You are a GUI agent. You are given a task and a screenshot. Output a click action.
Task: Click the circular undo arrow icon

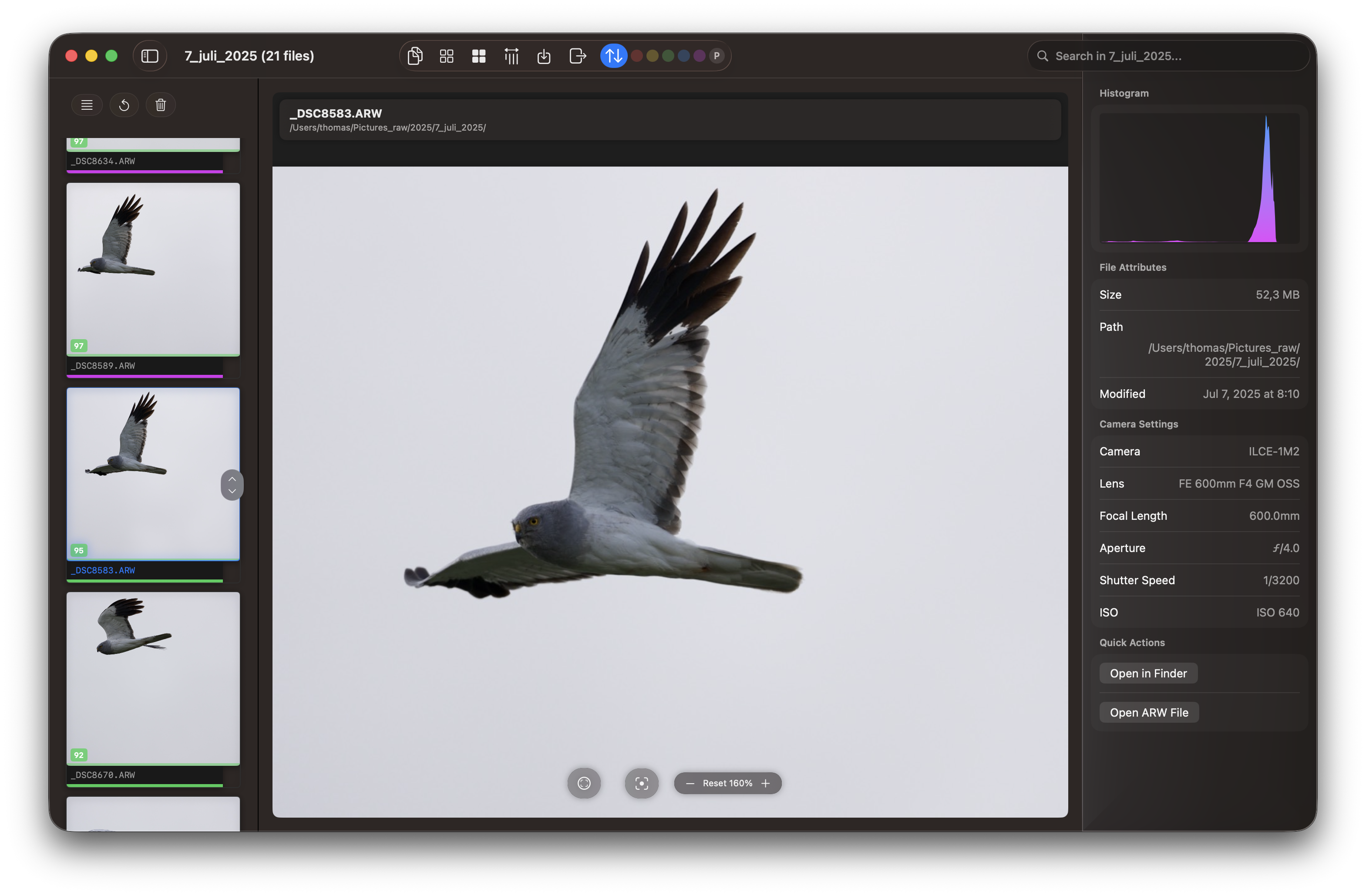[124, 105]
